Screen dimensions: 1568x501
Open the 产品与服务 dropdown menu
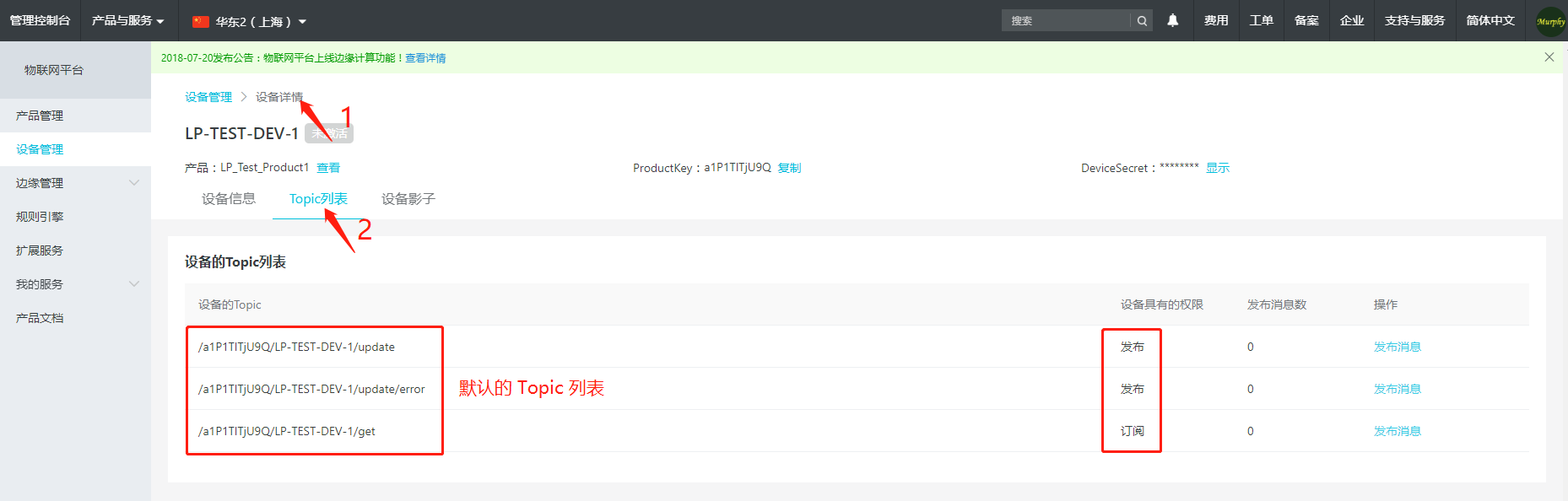click(128, 20)
